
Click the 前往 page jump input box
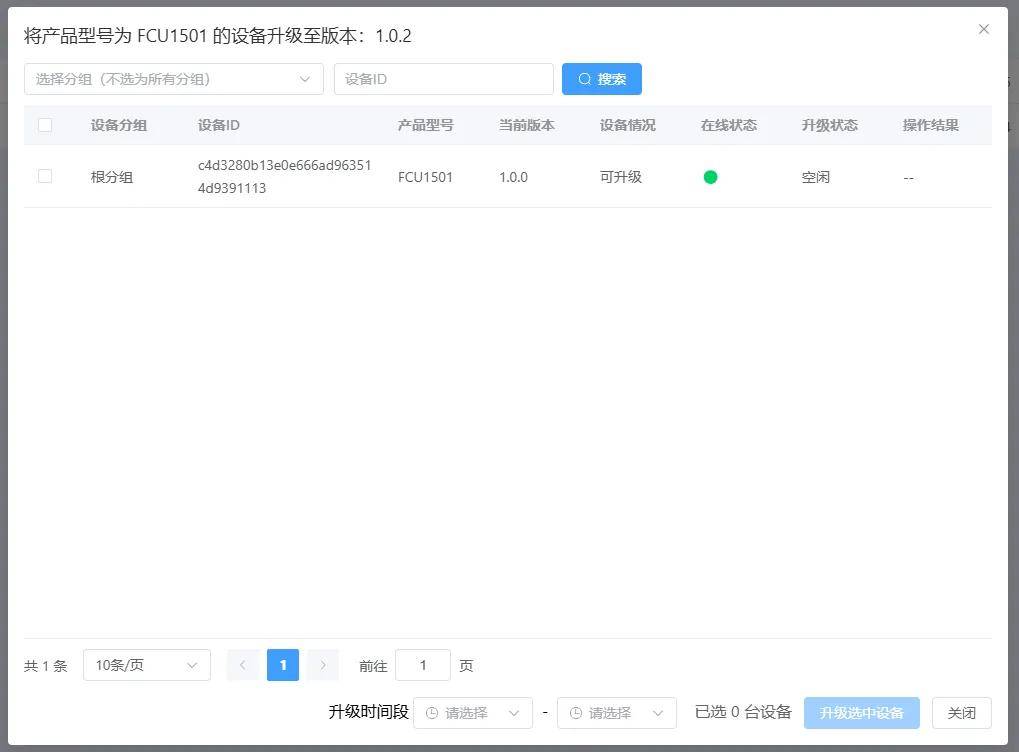coord(423,665)
